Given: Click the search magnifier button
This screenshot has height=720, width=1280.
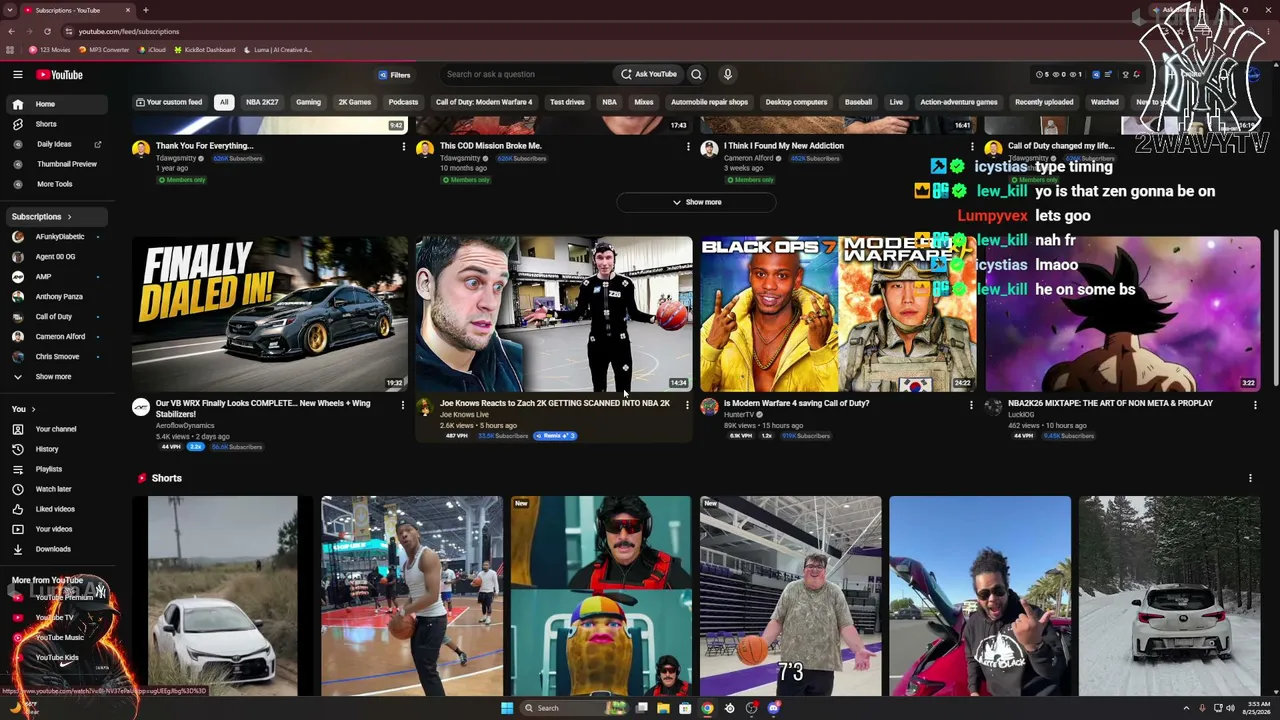Looking at the screenshot, I should click(x=696, y=74).
